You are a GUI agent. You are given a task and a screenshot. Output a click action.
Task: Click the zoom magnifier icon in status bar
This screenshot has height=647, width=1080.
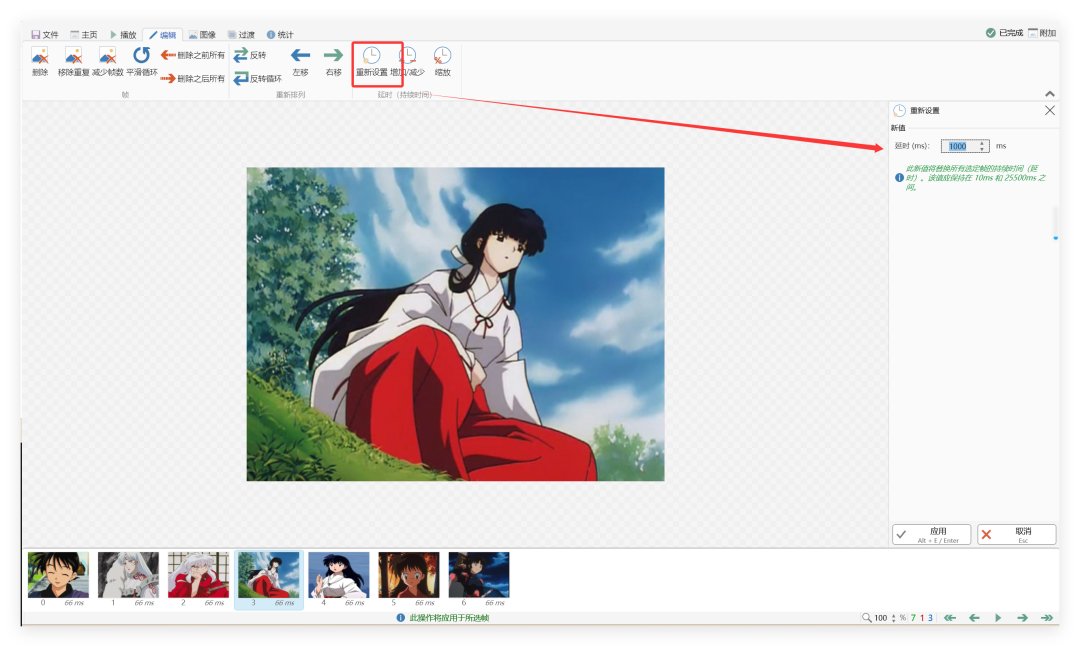(x=866, y=618)
